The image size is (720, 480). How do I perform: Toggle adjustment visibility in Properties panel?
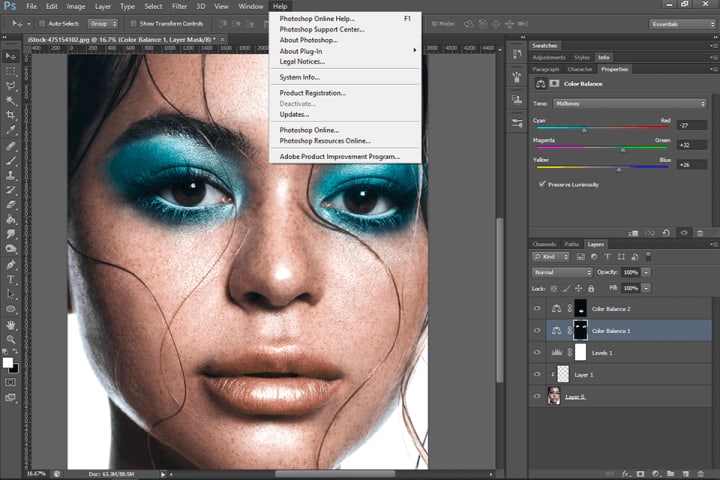(x=684, y=233)
